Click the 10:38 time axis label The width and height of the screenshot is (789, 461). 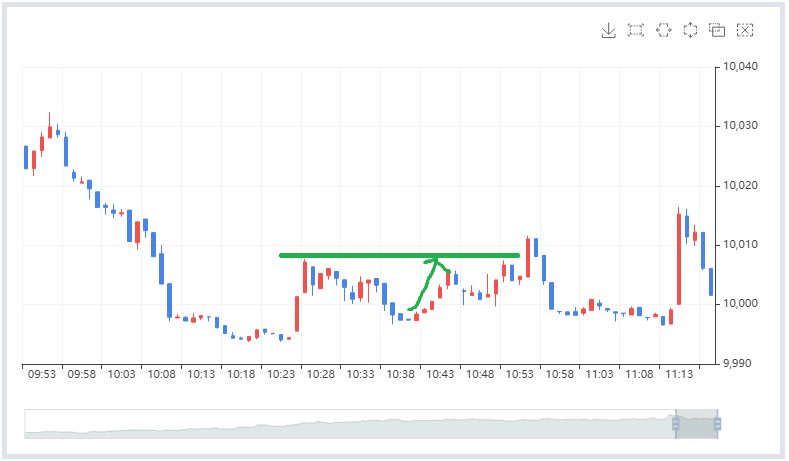[401, 374]
